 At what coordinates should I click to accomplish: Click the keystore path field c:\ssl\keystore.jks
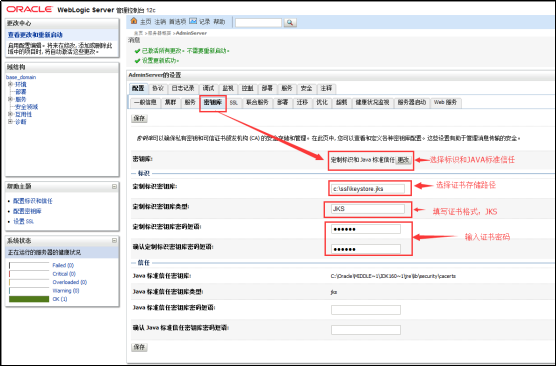coord(368,189)
